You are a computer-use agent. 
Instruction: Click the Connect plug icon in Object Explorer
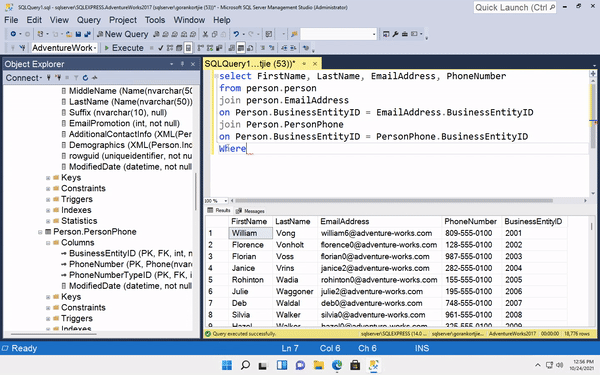[49, 78]
